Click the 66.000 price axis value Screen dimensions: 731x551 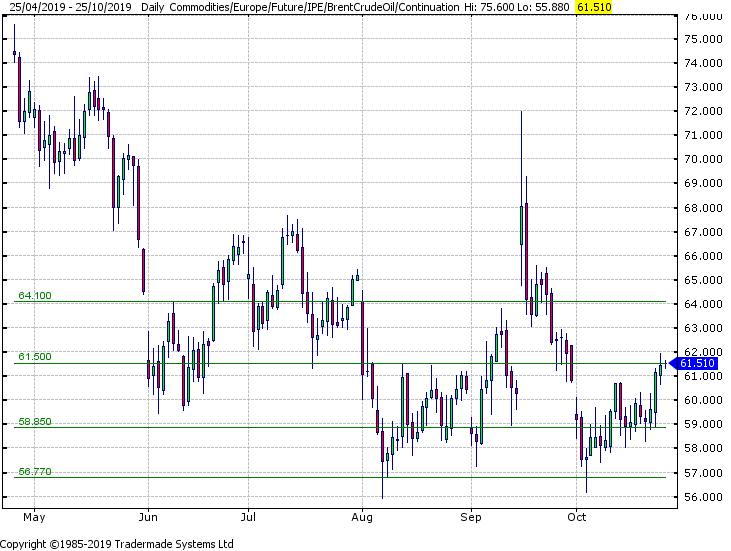[x=703, y=256]
